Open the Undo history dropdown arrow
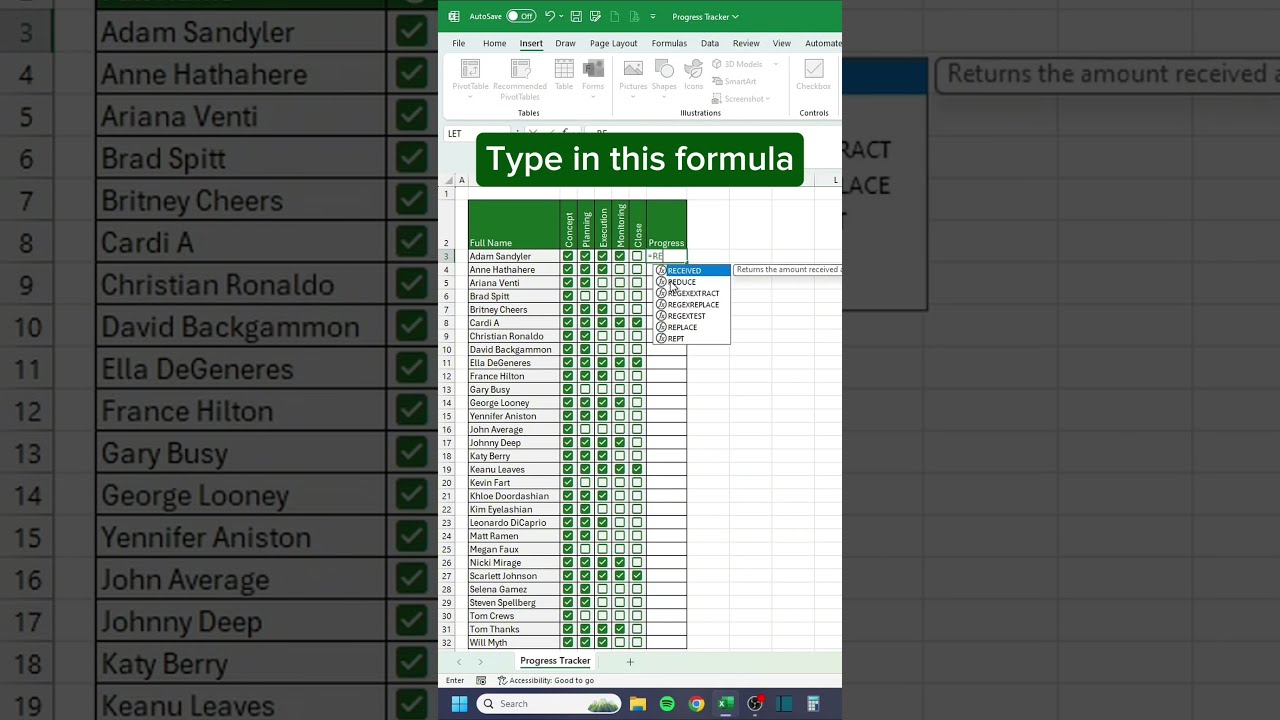The height and width of the screenshot is (720, 1280). click(x=562, y=16)
